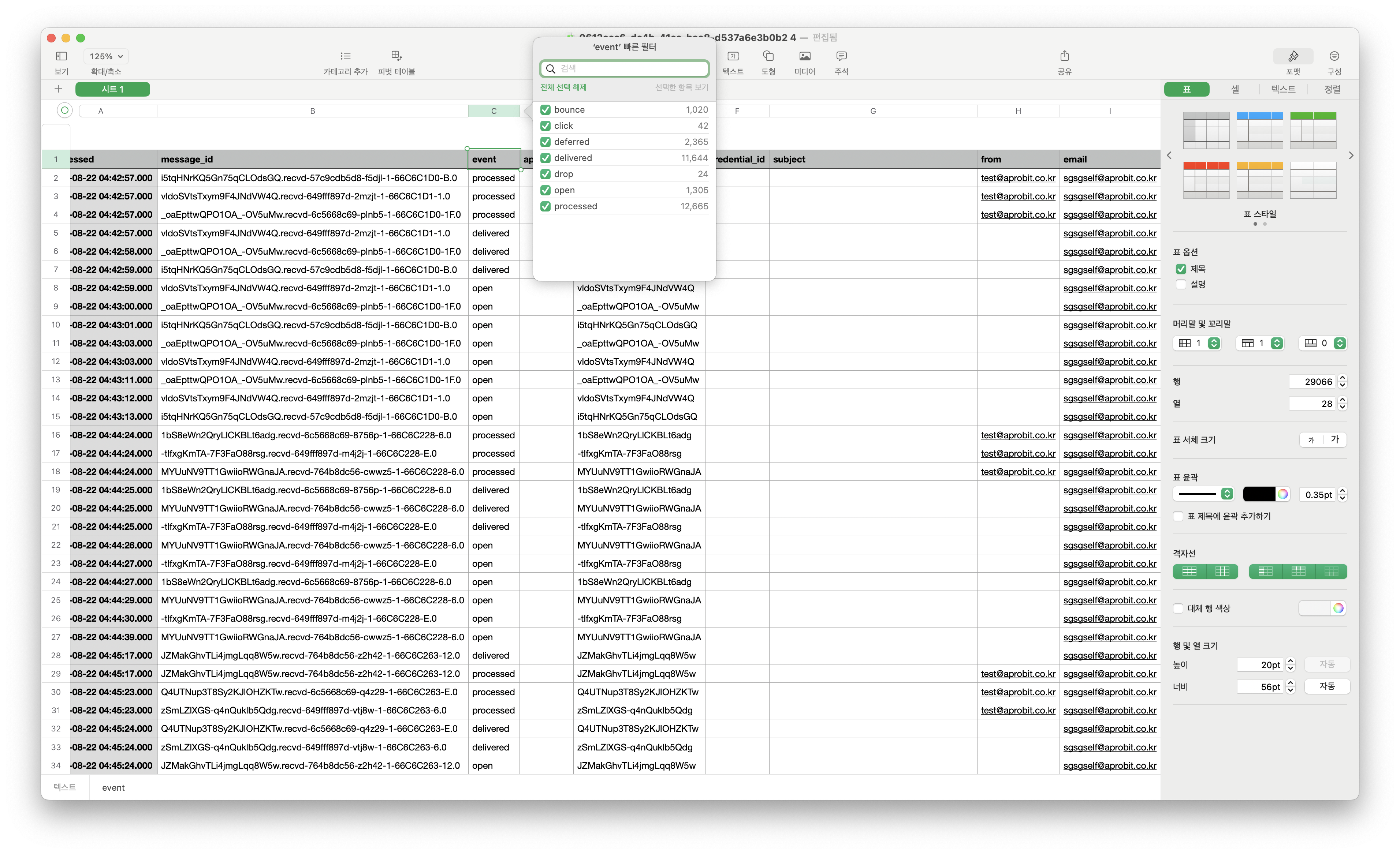Add a Comment from toolbar

841,56
